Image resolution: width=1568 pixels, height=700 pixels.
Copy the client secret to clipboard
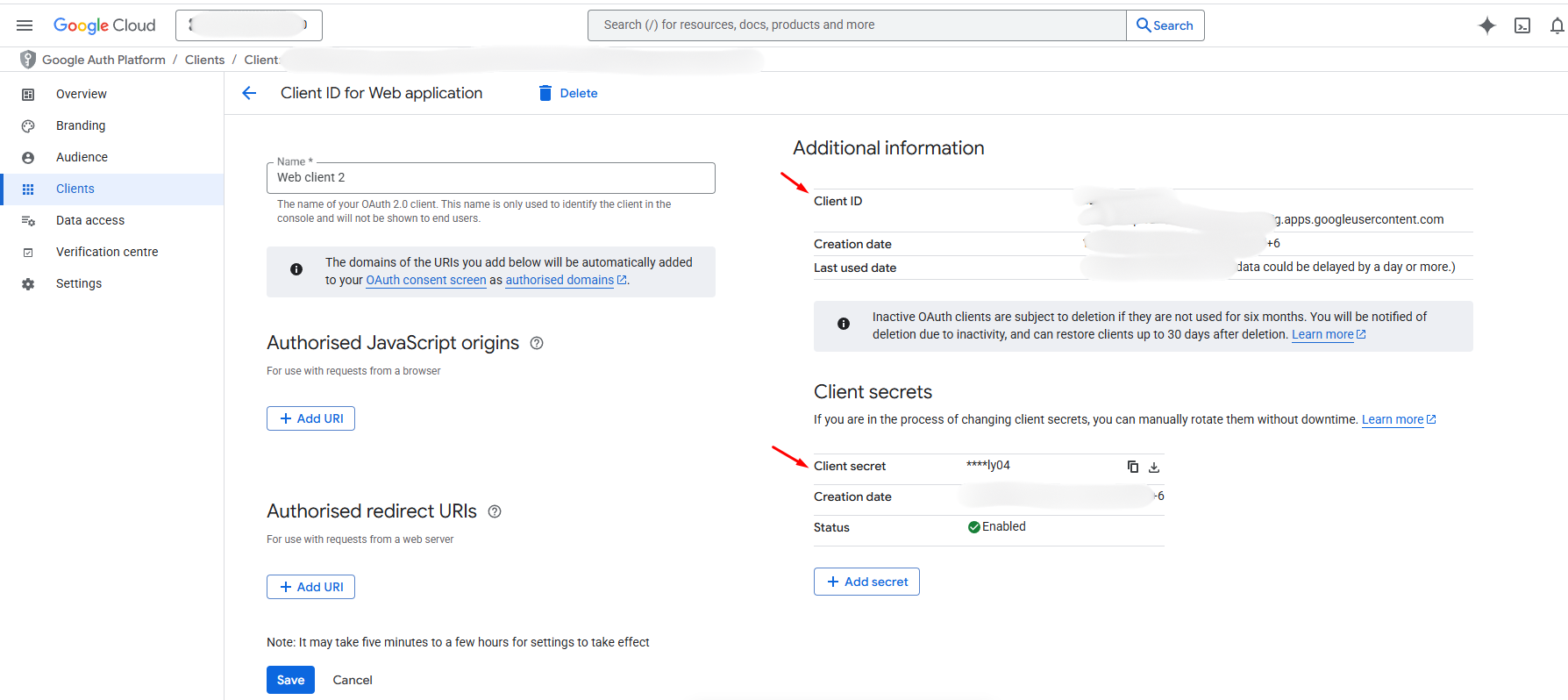pyautogui.click(x=1132, y=467)
